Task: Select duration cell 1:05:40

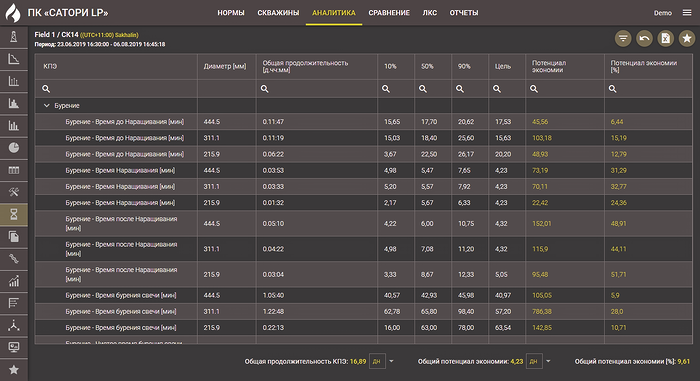Action: [x=273, y=295]
